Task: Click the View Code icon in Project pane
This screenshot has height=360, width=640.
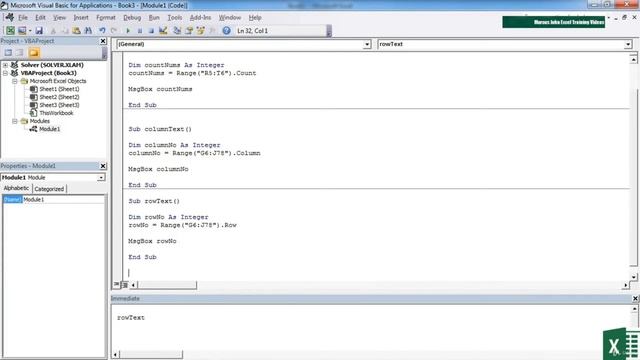Action: [8, 53]
